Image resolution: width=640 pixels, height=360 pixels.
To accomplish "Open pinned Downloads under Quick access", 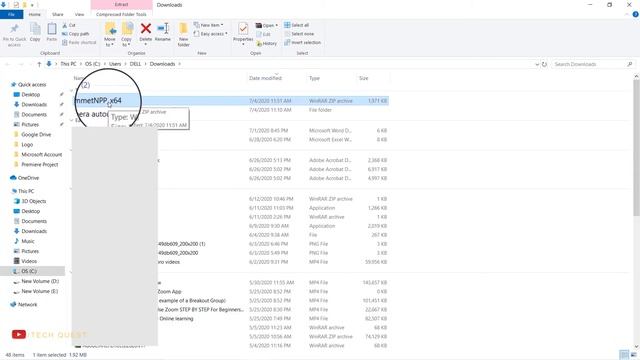I will (x=34, y=104).
